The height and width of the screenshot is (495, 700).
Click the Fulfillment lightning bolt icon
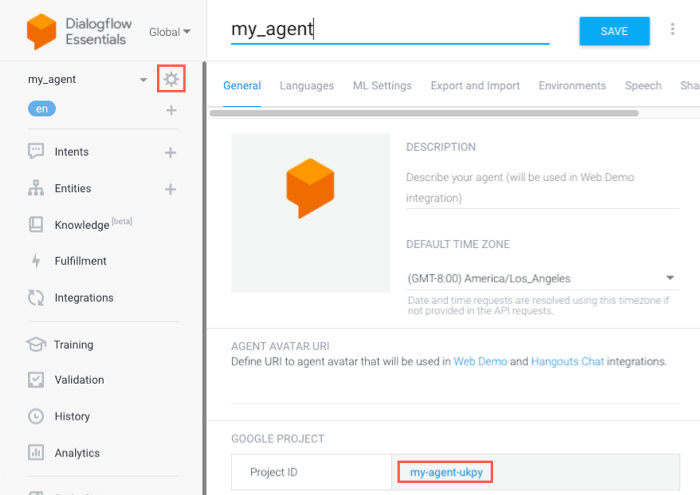pyautogui.click(x=36, y=261)
